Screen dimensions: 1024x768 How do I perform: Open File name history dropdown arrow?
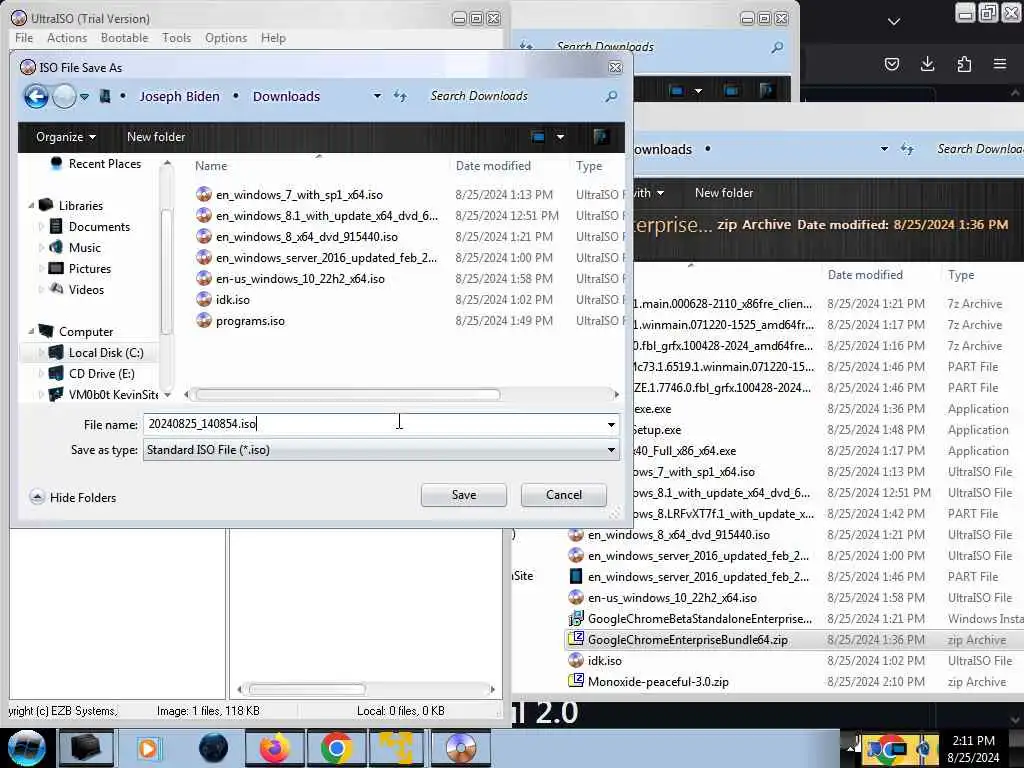pos(611,424)
